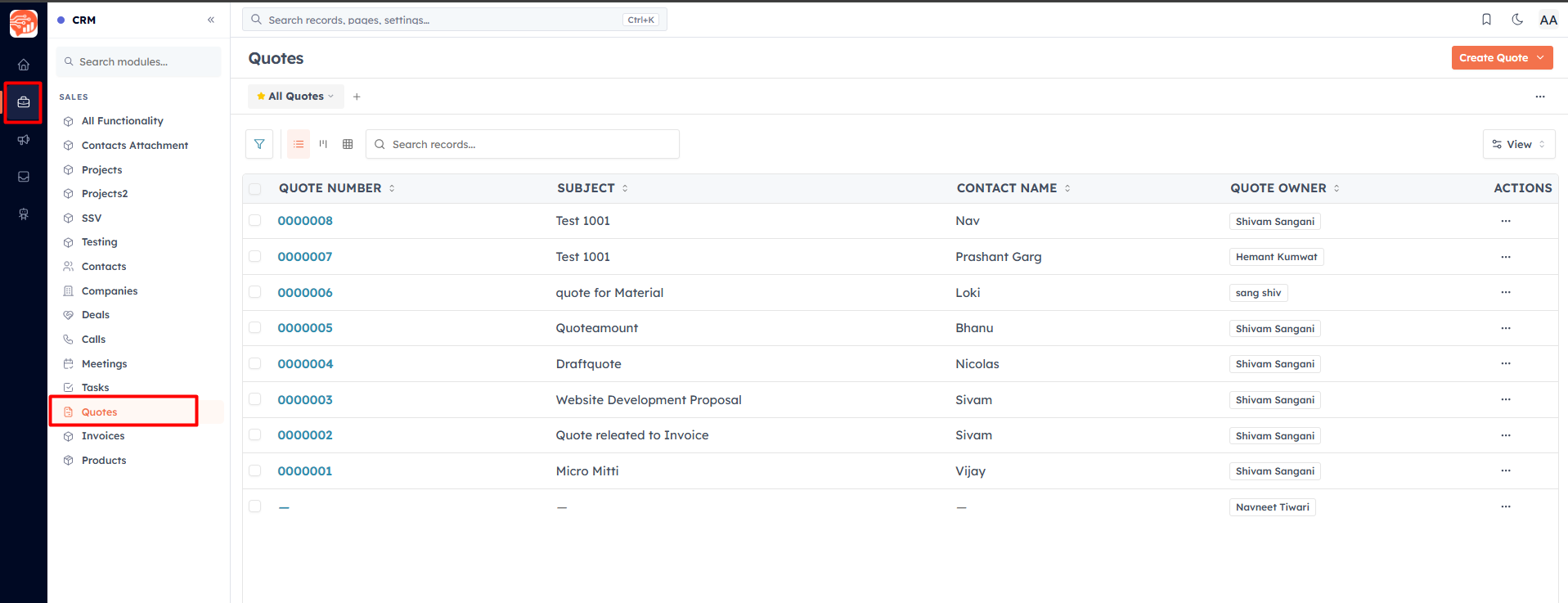Open the View settings dropdown
Image resolution: width=1568 pixels, height=603 pixels.
pyautogui.click(x=1519, y=144)
